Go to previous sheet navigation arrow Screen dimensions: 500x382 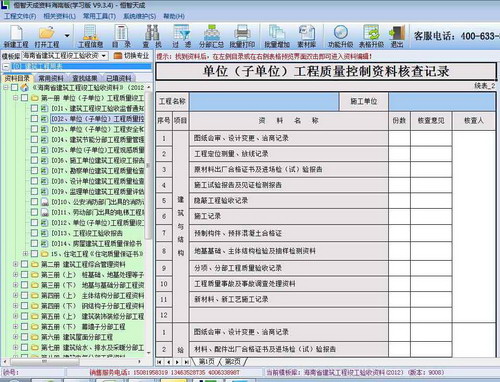click(x=169, y=362)
